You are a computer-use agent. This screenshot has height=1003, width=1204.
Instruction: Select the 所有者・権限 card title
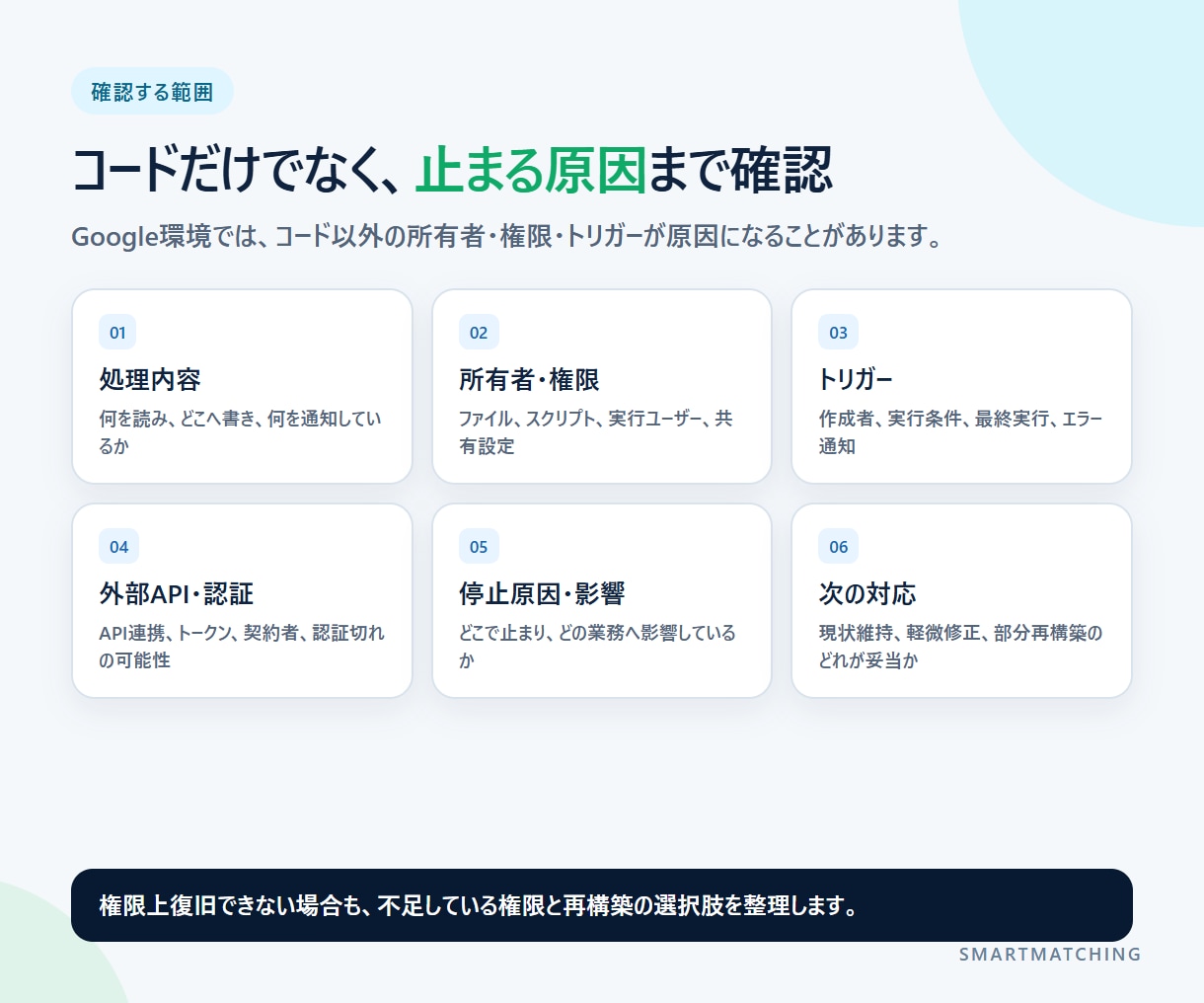[529, 380]
